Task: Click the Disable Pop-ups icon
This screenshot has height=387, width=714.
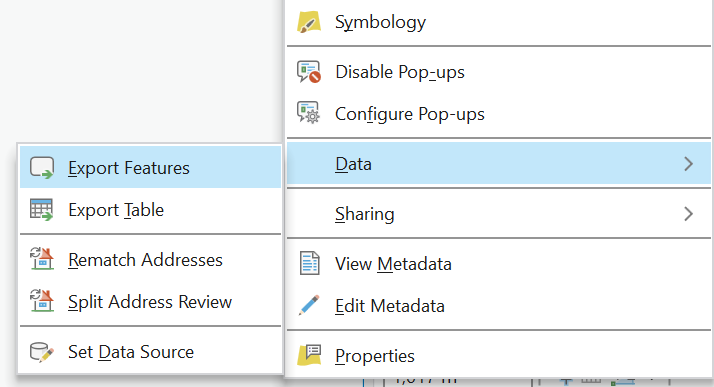Action: [309, 72]
